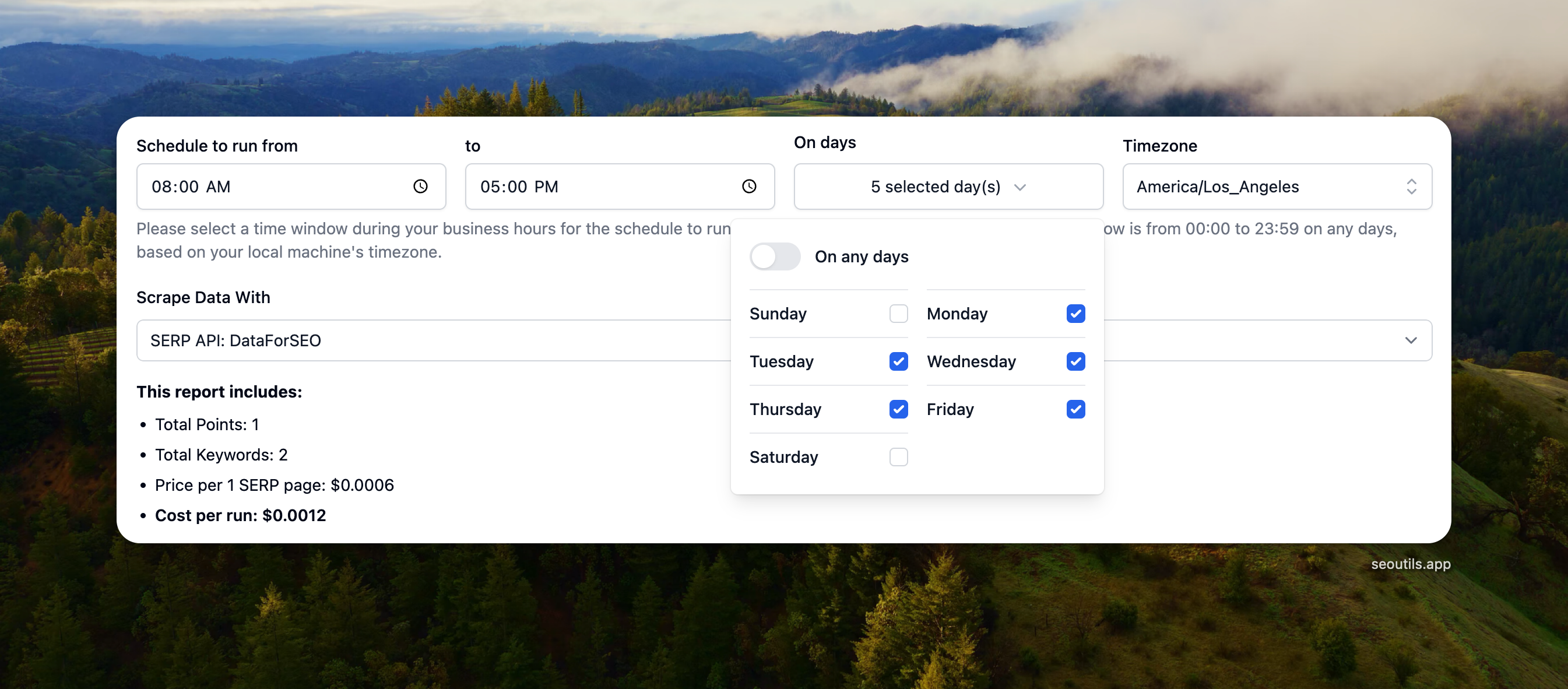The image size is (1568, 689).
Task: Click the chevron of Scrape Data With select
Action: pyautogui.click(x=1411, y=340)
